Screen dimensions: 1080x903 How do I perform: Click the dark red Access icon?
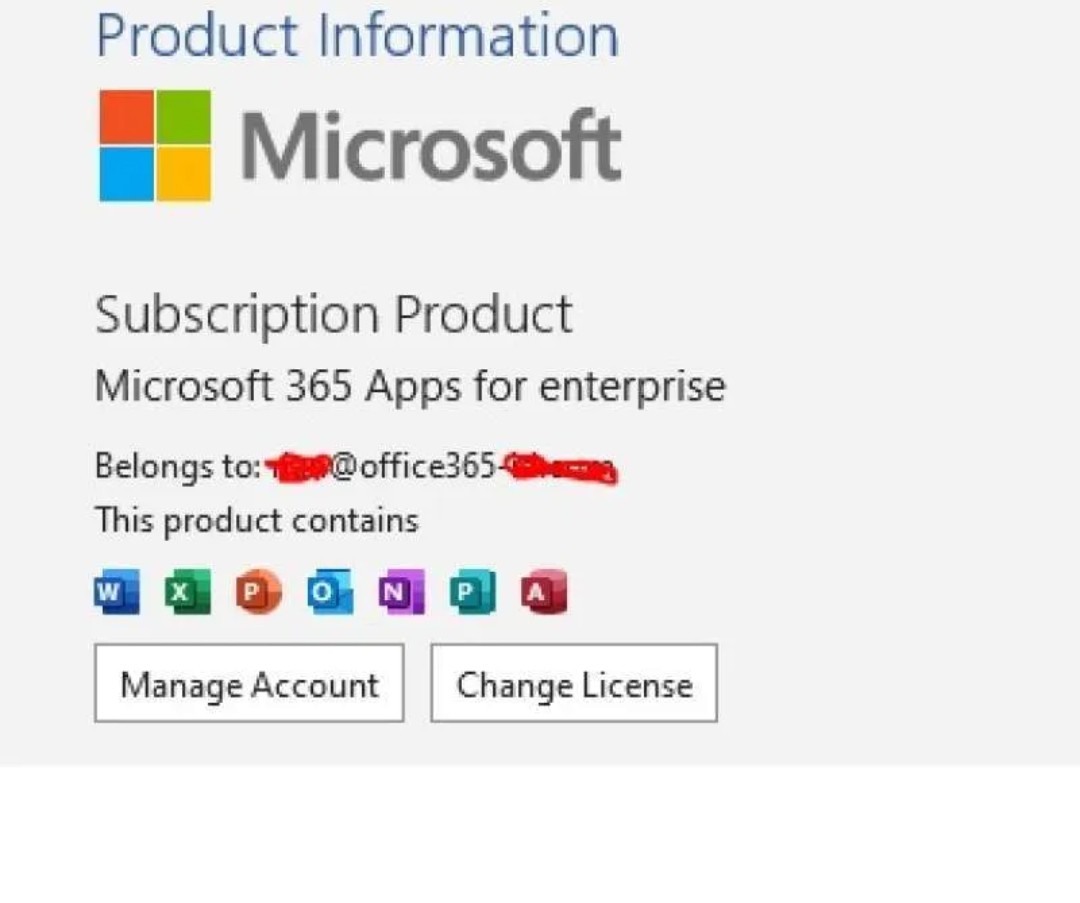click(x=544, y=591)
